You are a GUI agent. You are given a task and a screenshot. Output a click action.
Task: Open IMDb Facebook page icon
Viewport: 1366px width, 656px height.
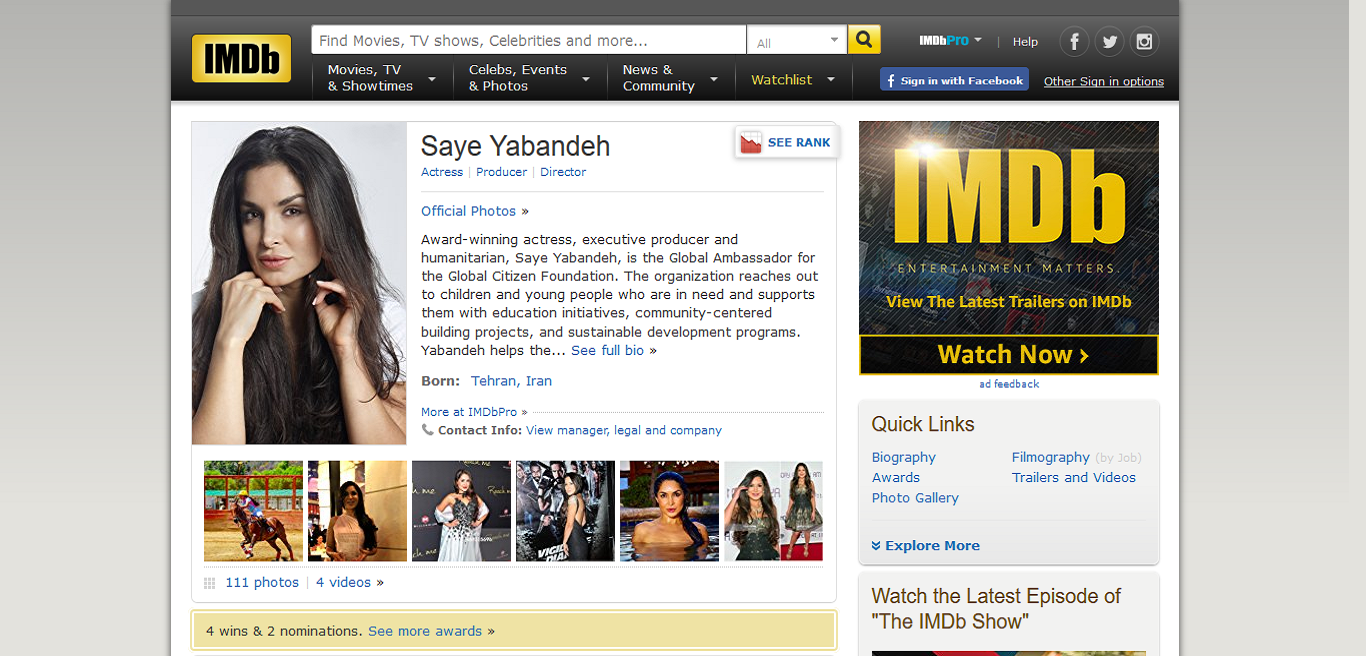[1074, 42]
